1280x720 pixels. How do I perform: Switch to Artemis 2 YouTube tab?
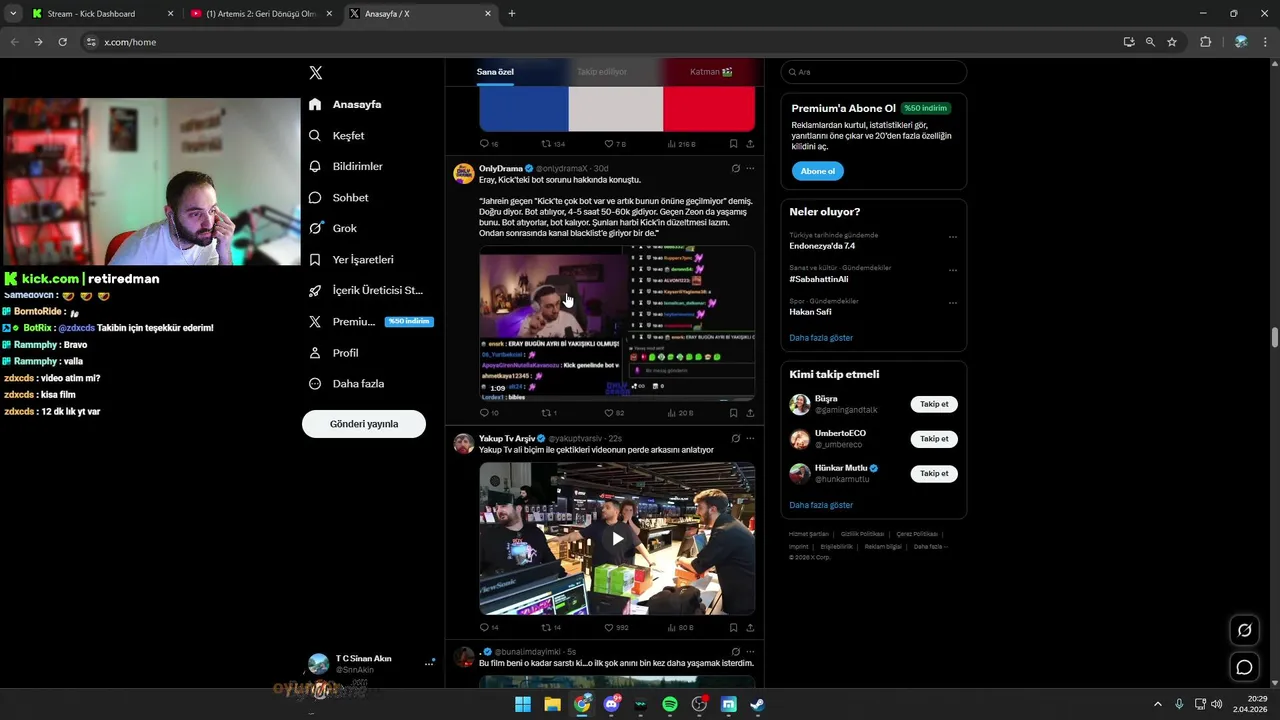click(262, 14)
